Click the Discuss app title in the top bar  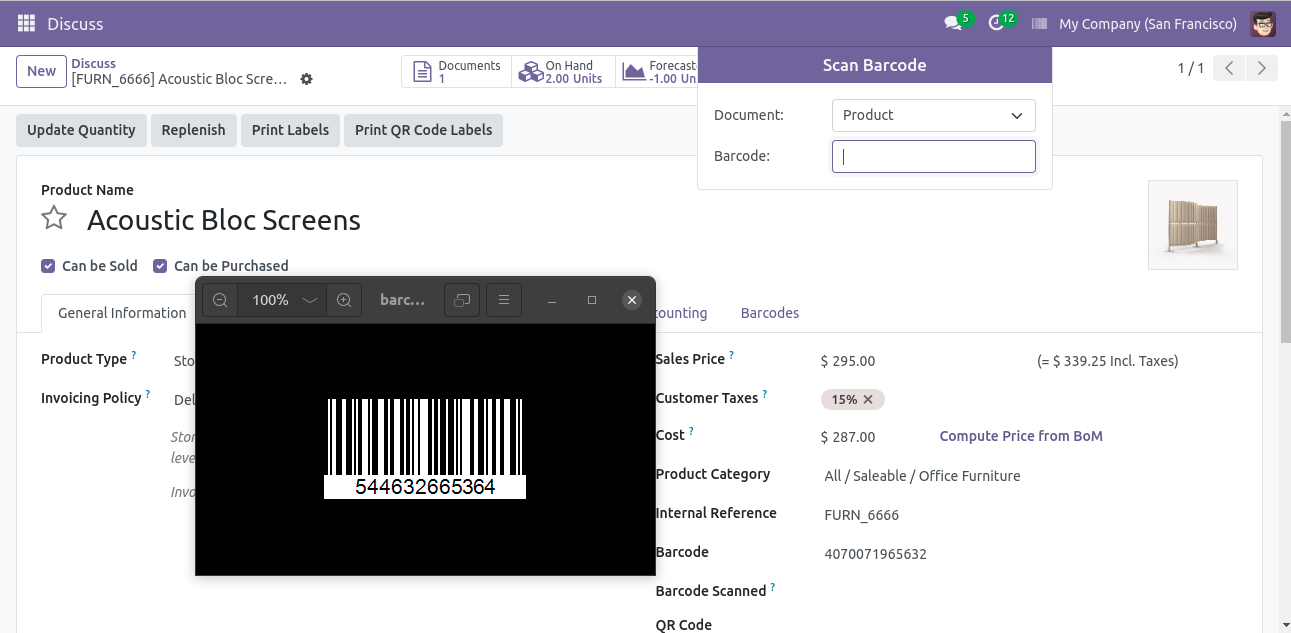(x=75, y=24)
